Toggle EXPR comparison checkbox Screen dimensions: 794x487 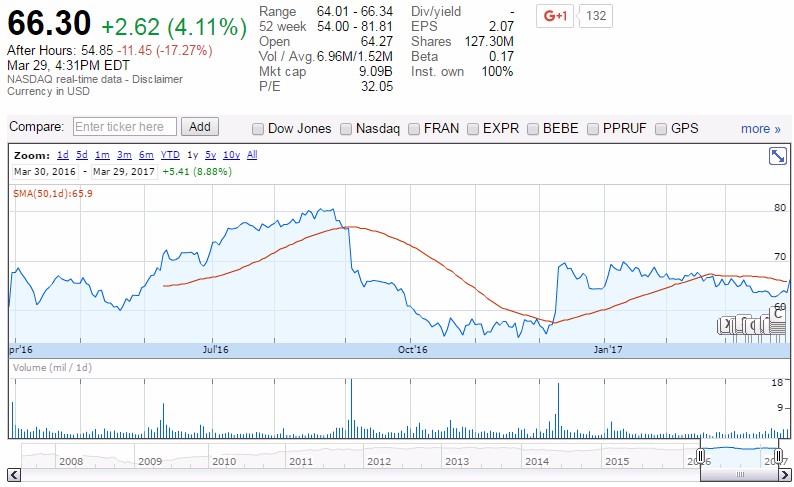473,129
